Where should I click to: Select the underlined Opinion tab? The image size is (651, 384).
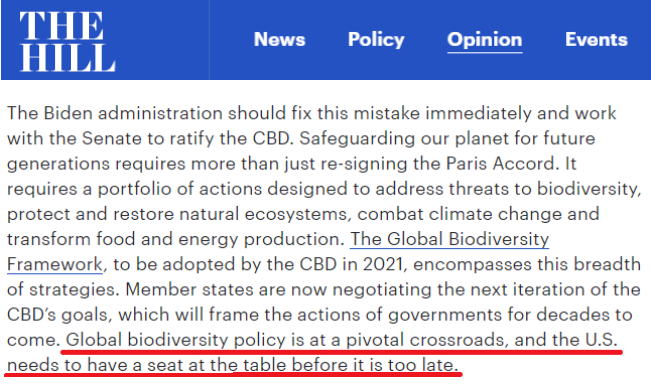485,40
